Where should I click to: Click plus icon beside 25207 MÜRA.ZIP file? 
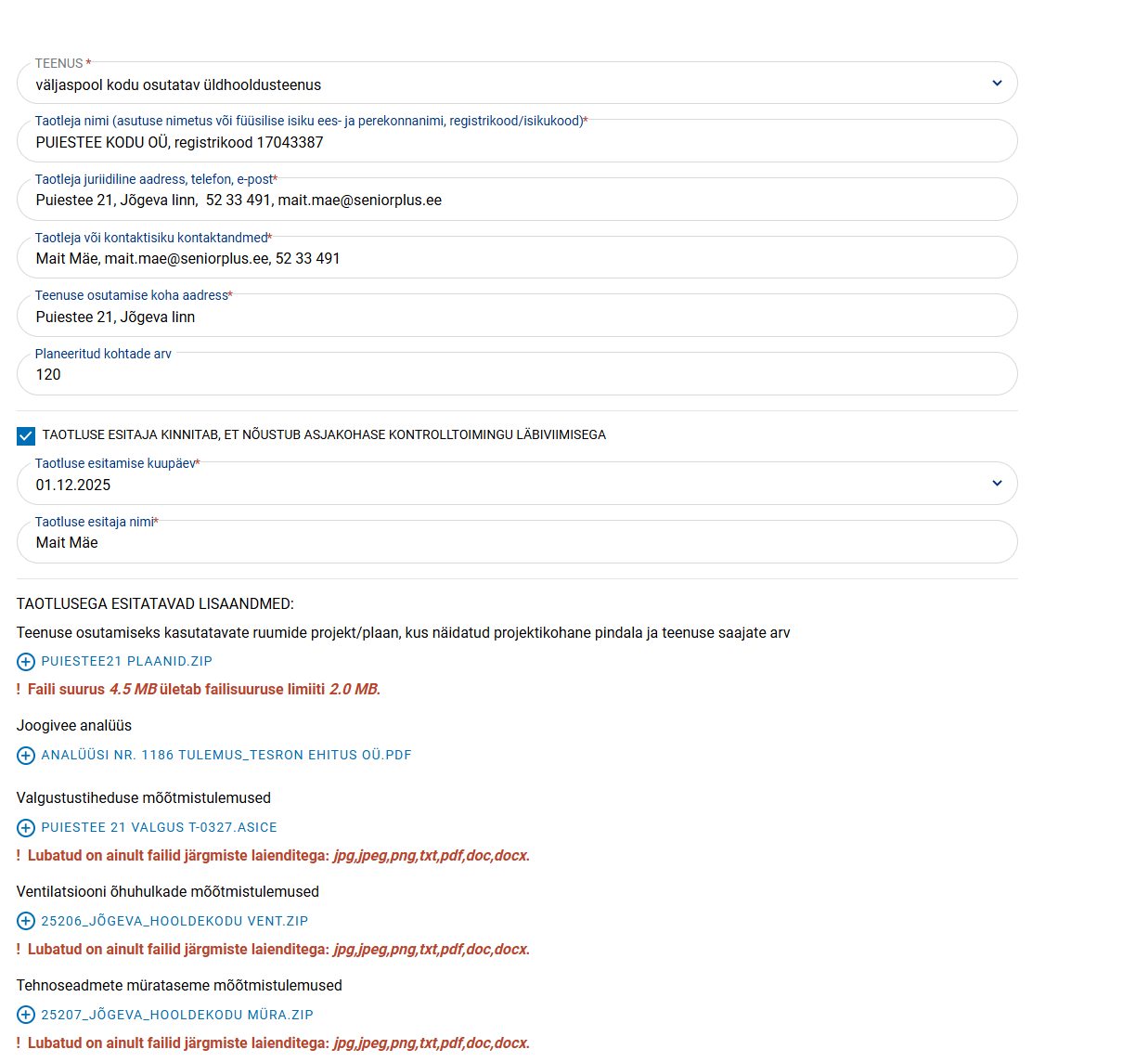[26, 1016]
